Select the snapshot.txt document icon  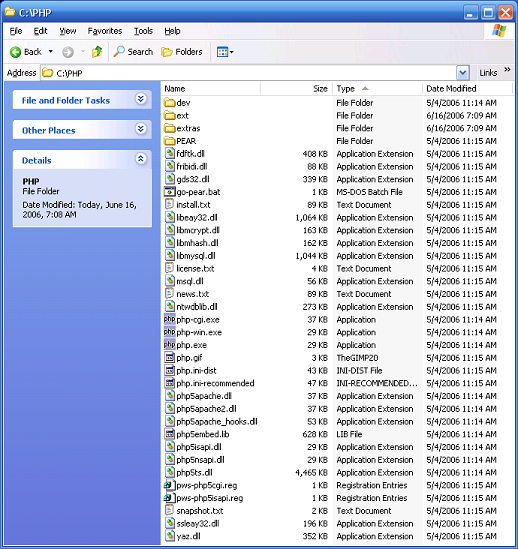point(170,510)
